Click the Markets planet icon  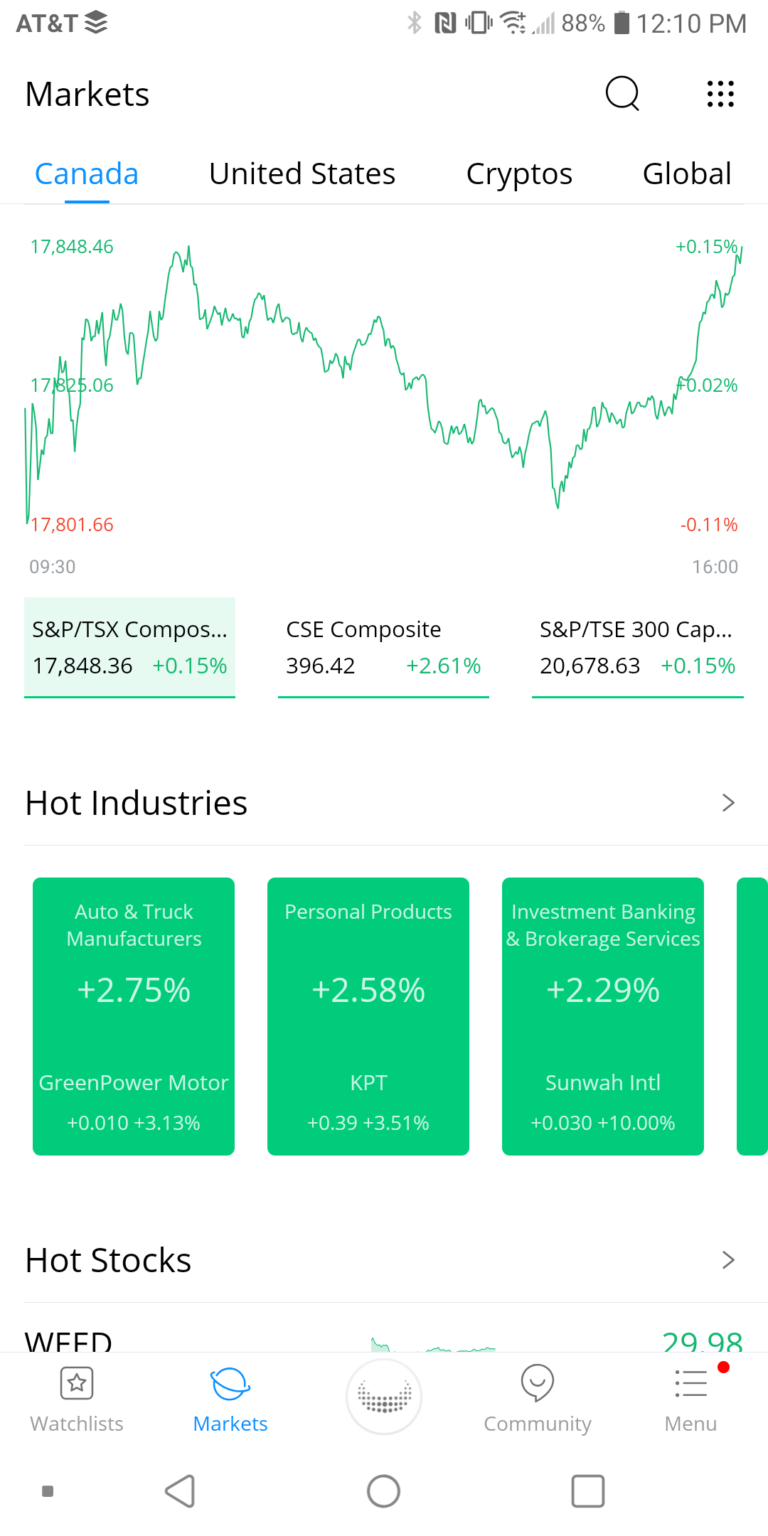230,1385
